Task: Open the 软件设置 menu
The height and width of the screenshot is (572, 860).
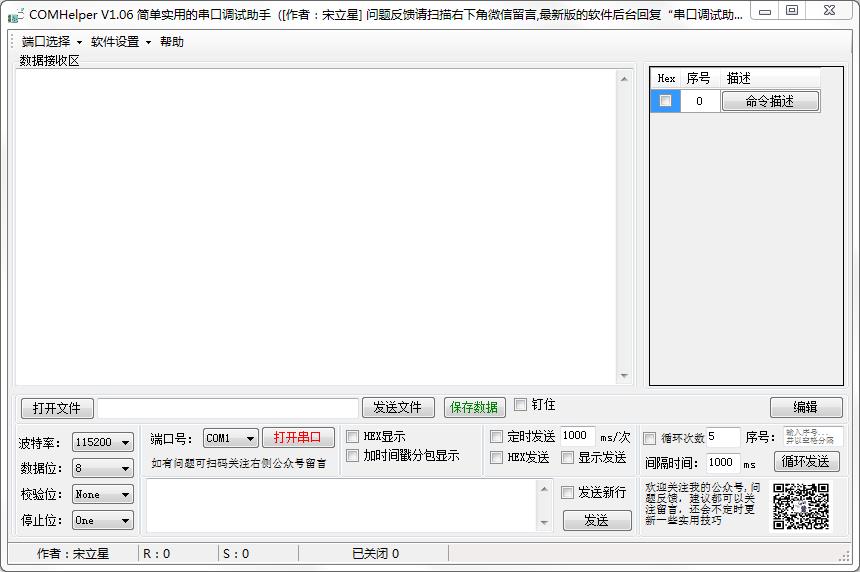Action: coord(121,42)
